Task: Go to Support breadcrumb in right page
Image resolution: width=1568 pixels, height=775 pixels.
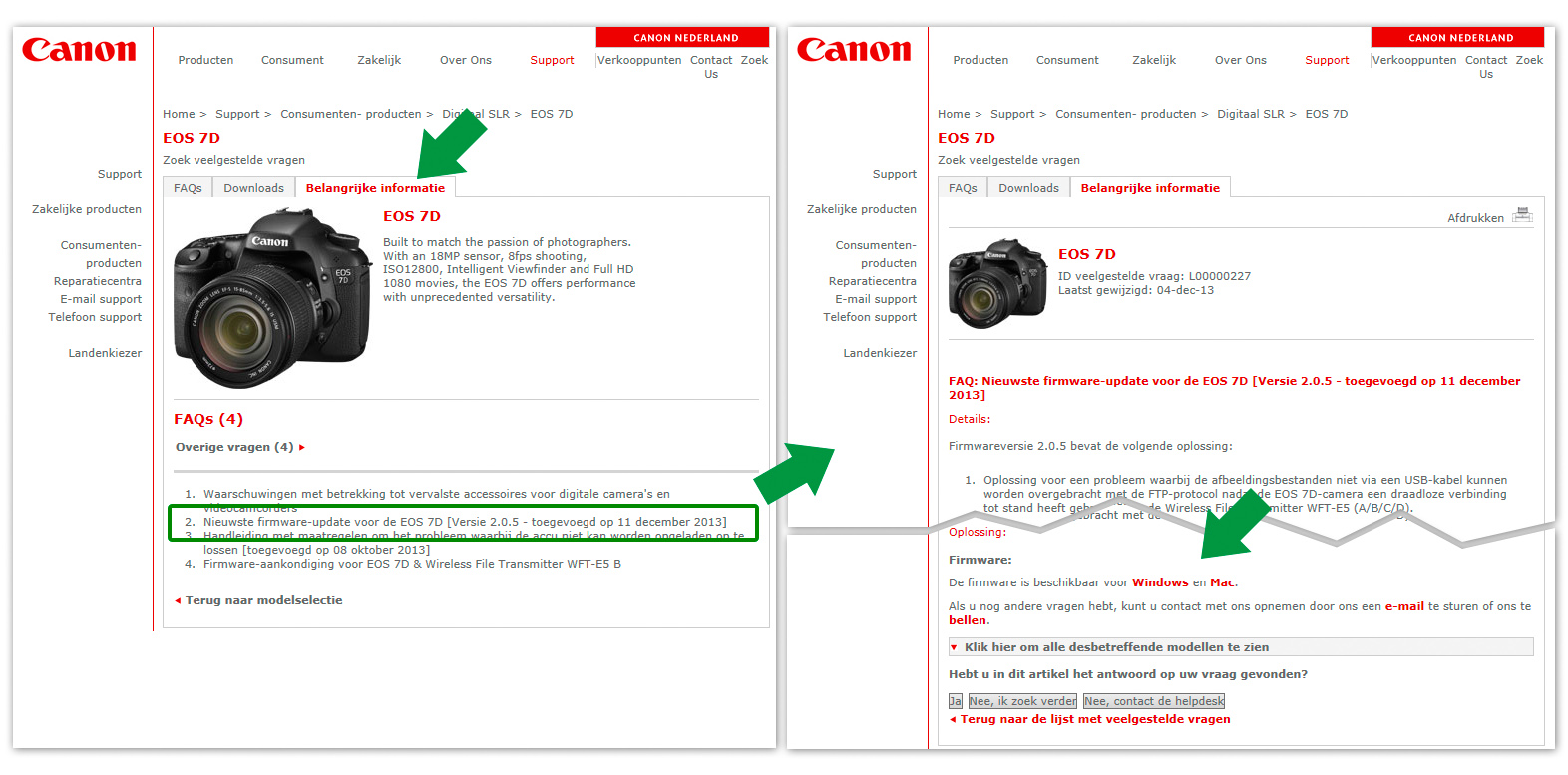Action: click(1012, 114)
